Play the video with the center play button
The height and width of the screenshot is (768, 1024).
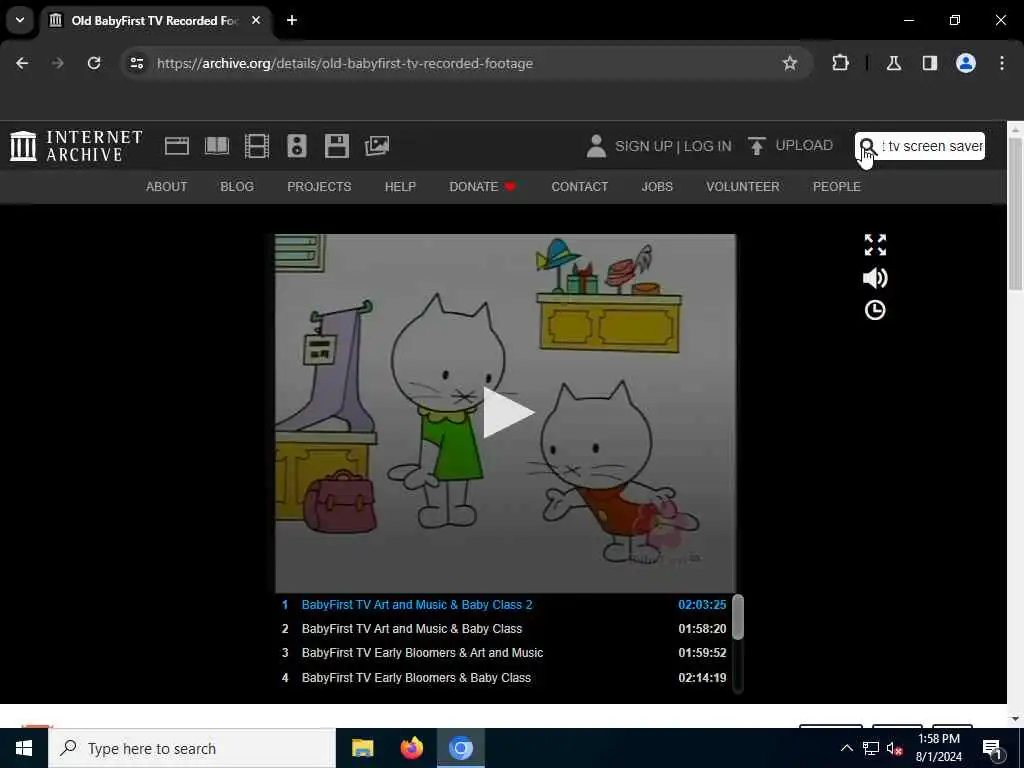click(508, 413)
